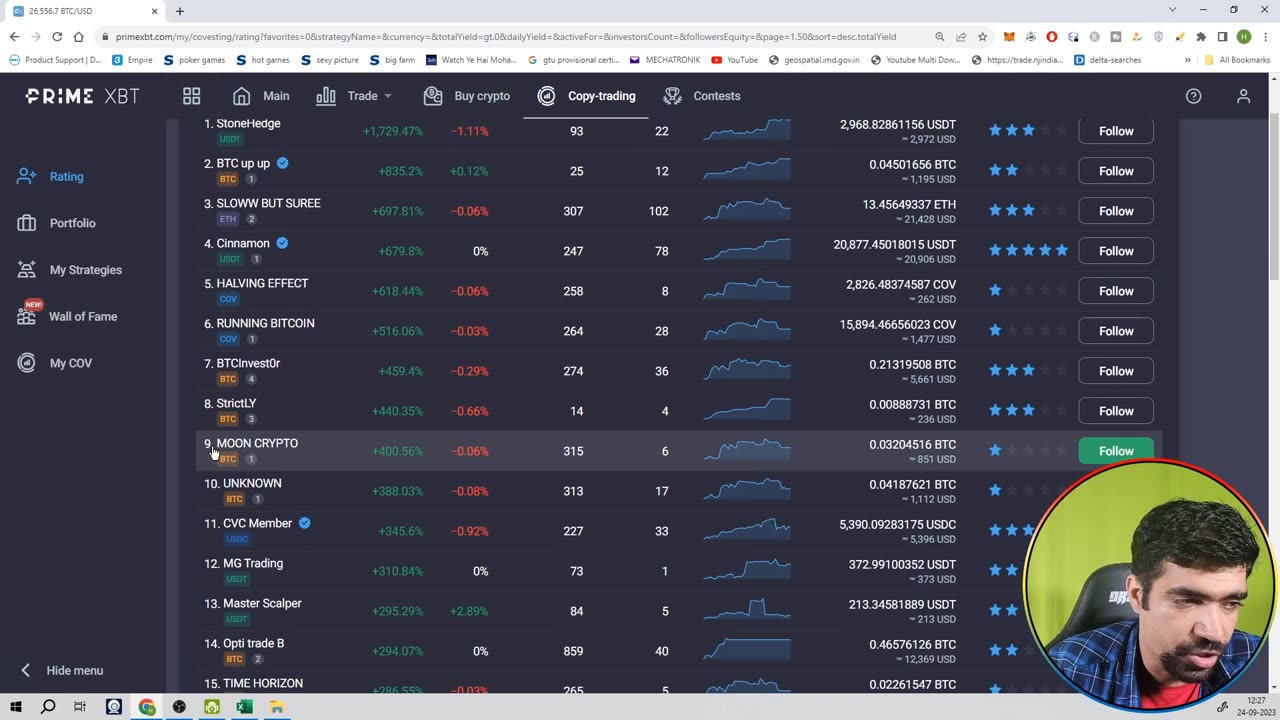Image resolution: width=1280 pixels, height=720 pixels.
Task: Click the Hide menu arrow icon
Action: click(x=26, y=670)
